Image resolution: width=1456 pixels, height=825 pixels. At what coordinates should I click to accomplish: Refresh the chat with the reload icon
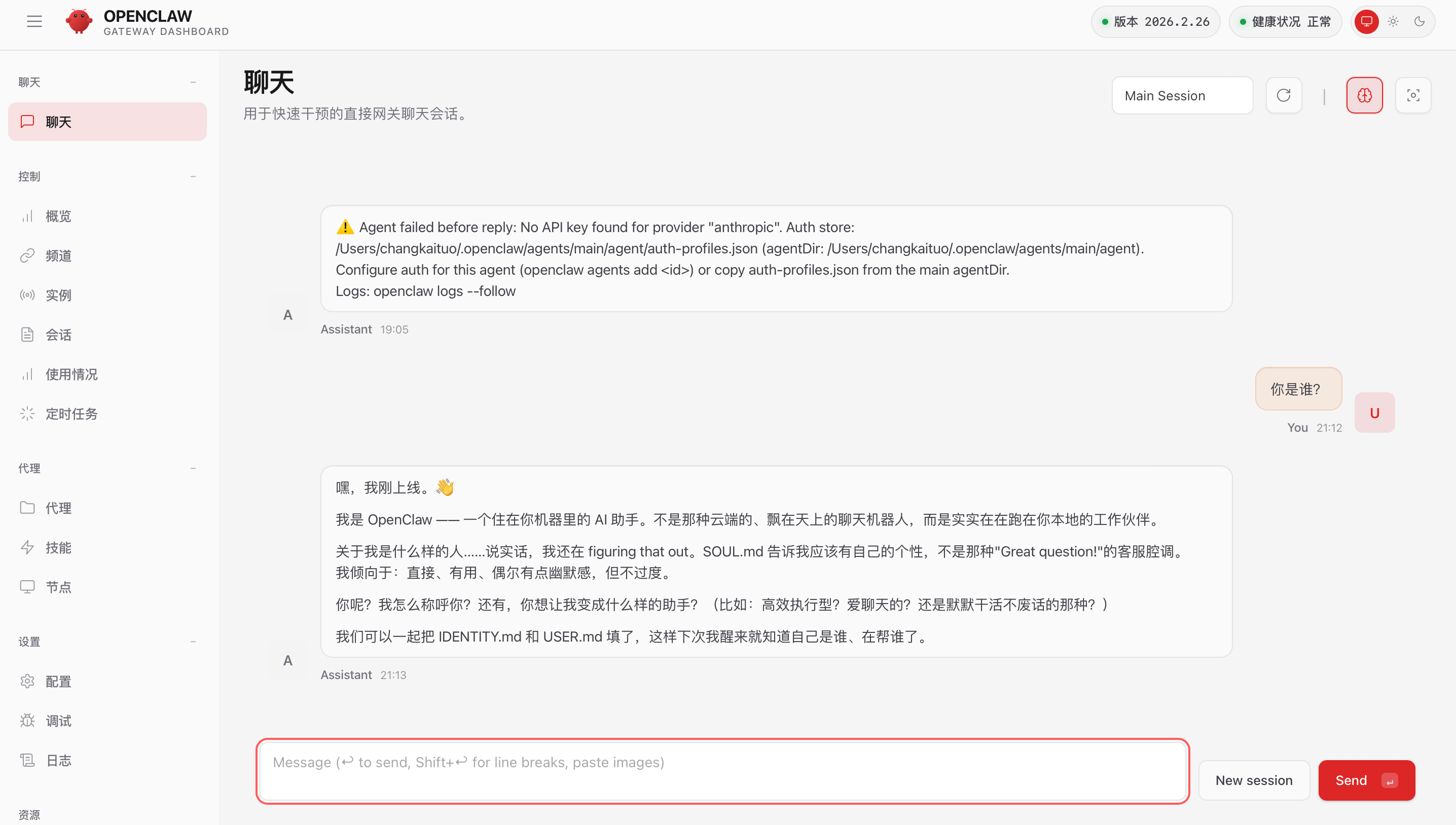tap(1284, 95)
